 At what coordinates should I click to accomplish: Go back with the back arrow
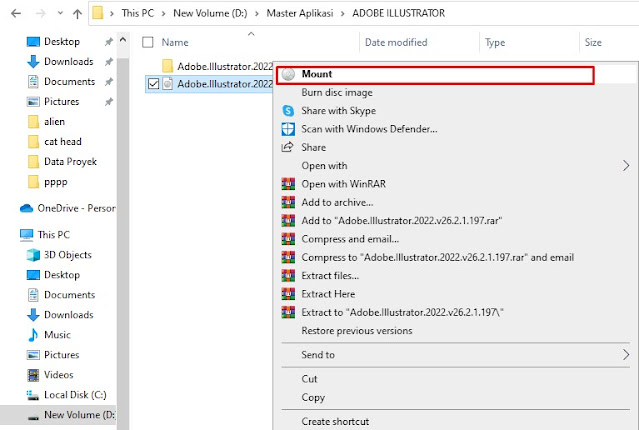click(16, 13)
